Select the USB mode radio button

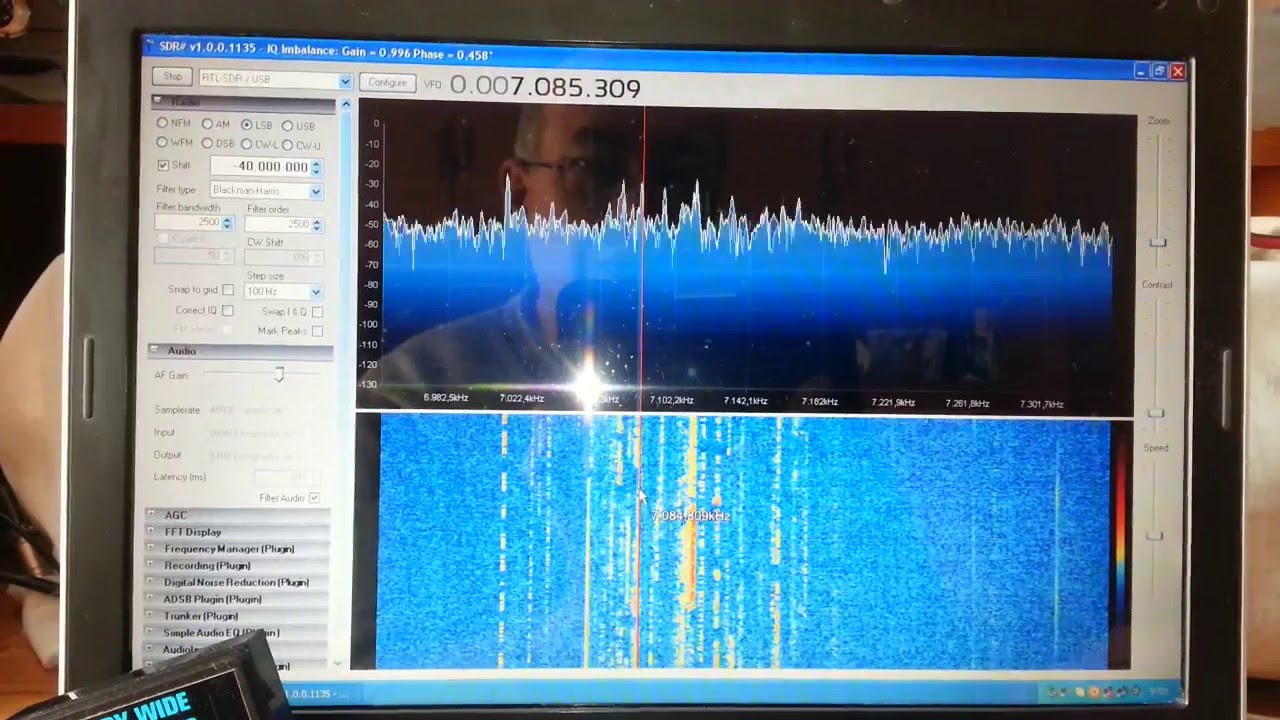(x=287, y=126)
